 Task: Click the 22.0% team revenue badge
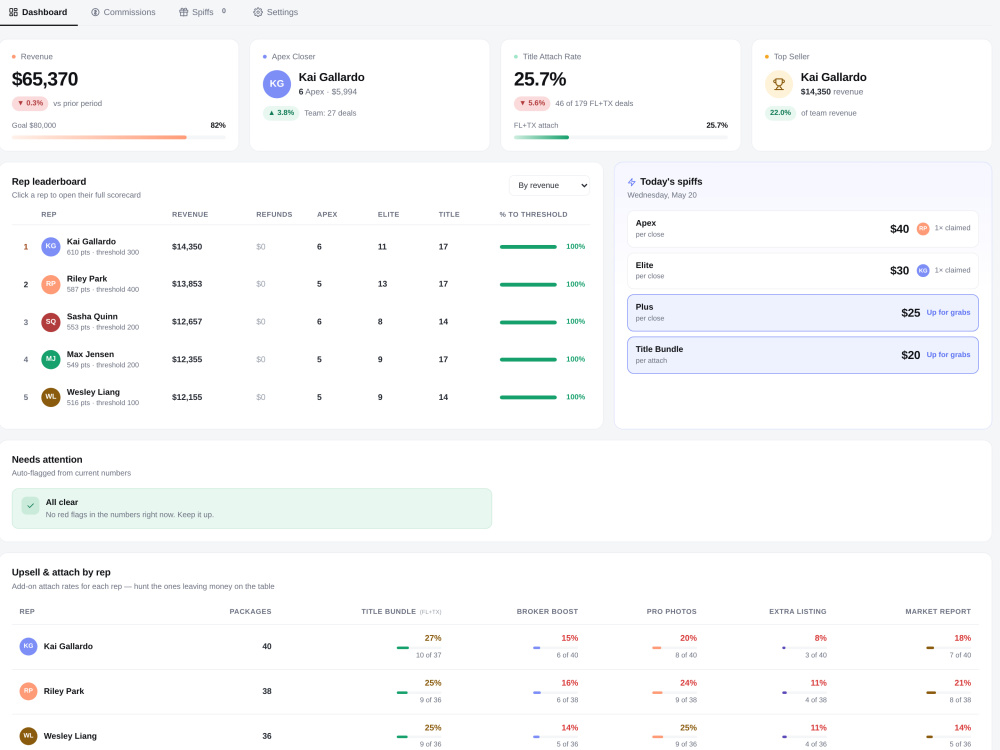pos(780,113)
